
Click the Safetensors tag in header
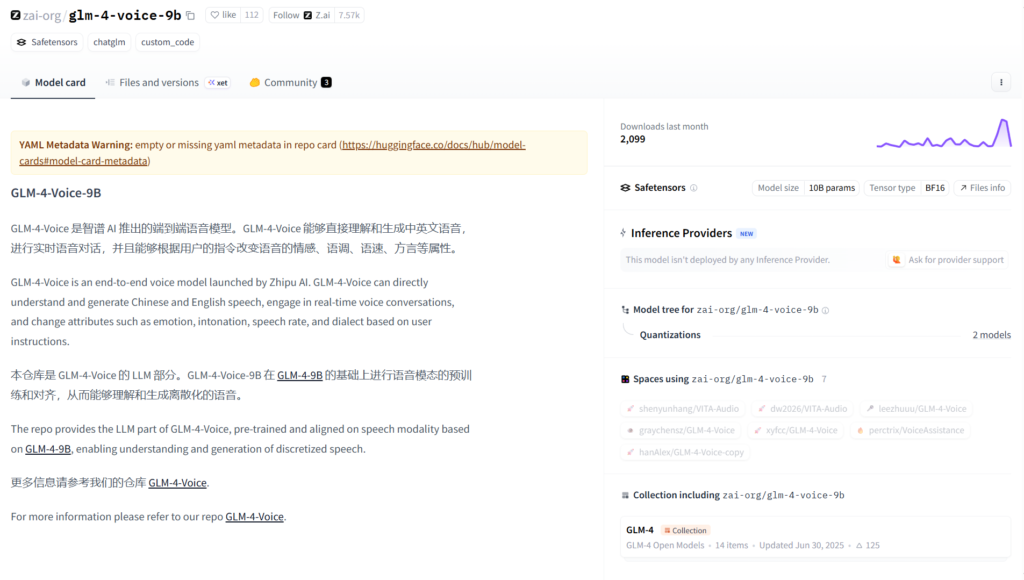point(47,42)
